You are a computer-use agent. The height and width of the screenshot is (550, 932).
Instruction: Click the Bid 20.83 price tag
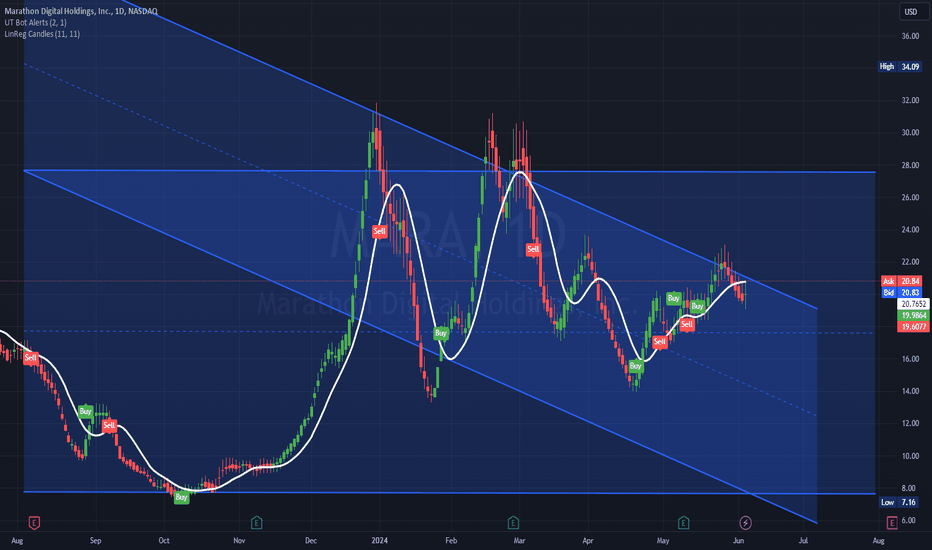point(902,293)
